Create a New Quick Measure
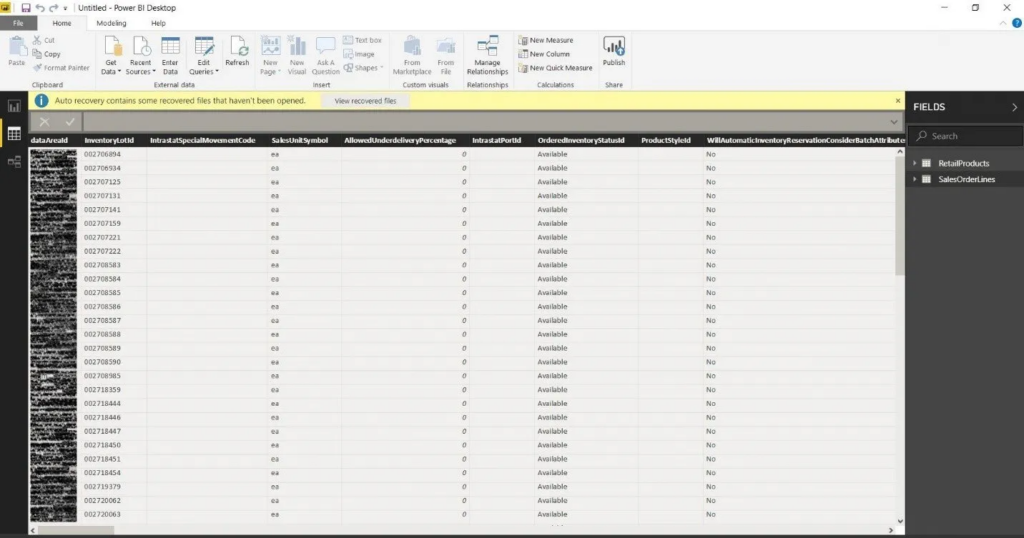The image size is (1024, 538). pyautogui.click(x=555, y=68)
